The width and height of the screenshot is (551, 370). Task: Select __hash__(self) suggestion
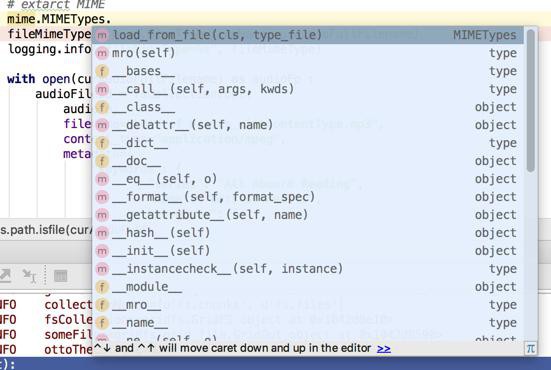click(x=307, y=233)
